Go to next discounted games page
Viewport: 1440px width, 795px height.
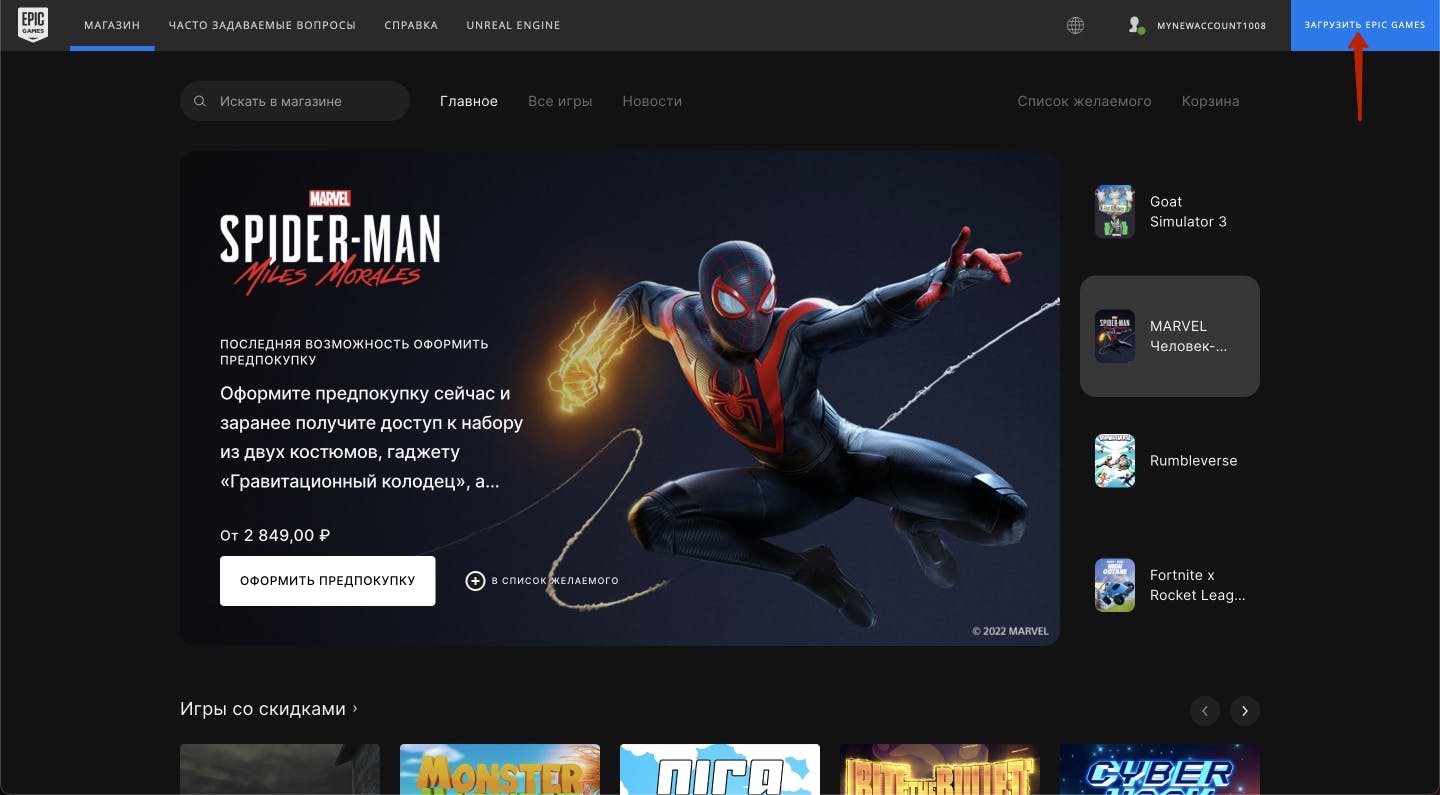(x=1245, y=711)
